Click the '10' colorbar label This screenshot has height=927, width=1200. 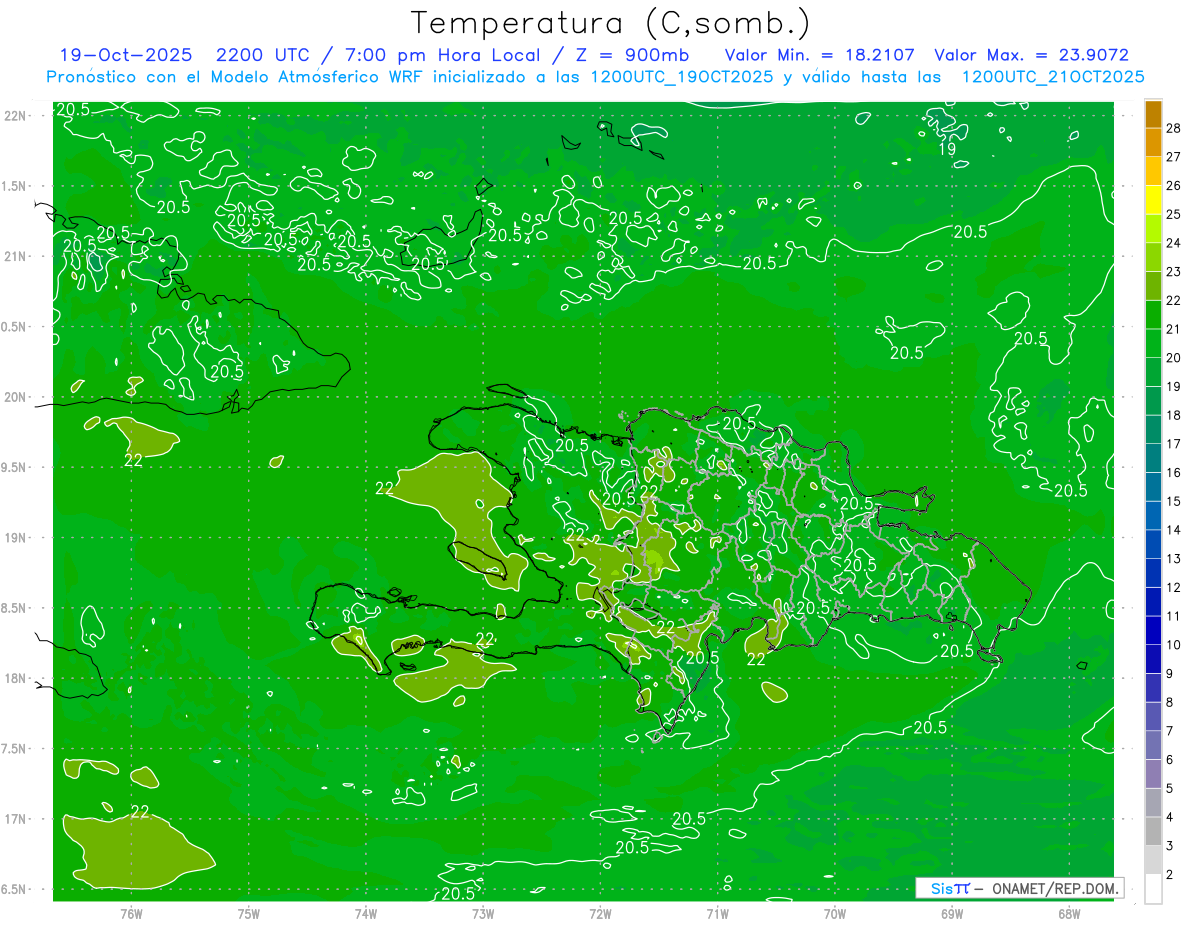tap(1174, 645)
